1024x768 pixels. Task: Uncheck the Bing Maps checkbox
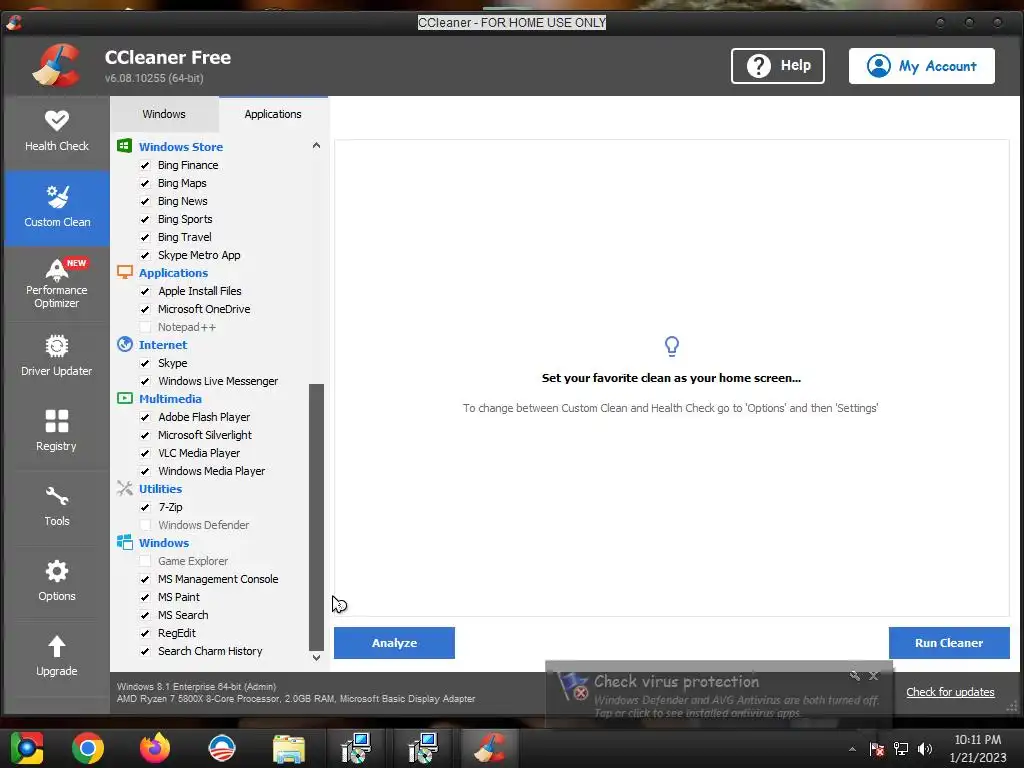pos(145,184)
